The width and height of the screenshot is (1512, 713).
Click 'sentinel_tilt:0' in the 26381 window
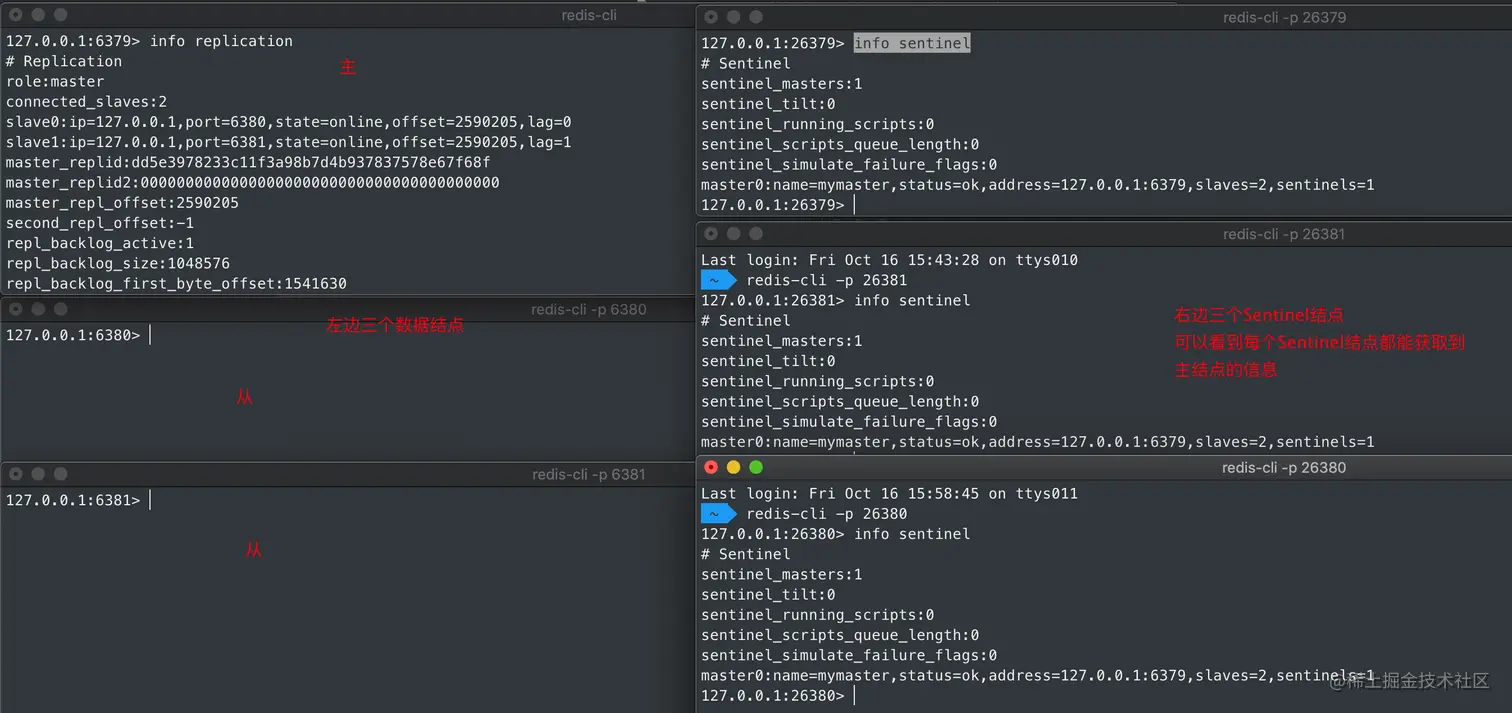[x=768, y=361]
